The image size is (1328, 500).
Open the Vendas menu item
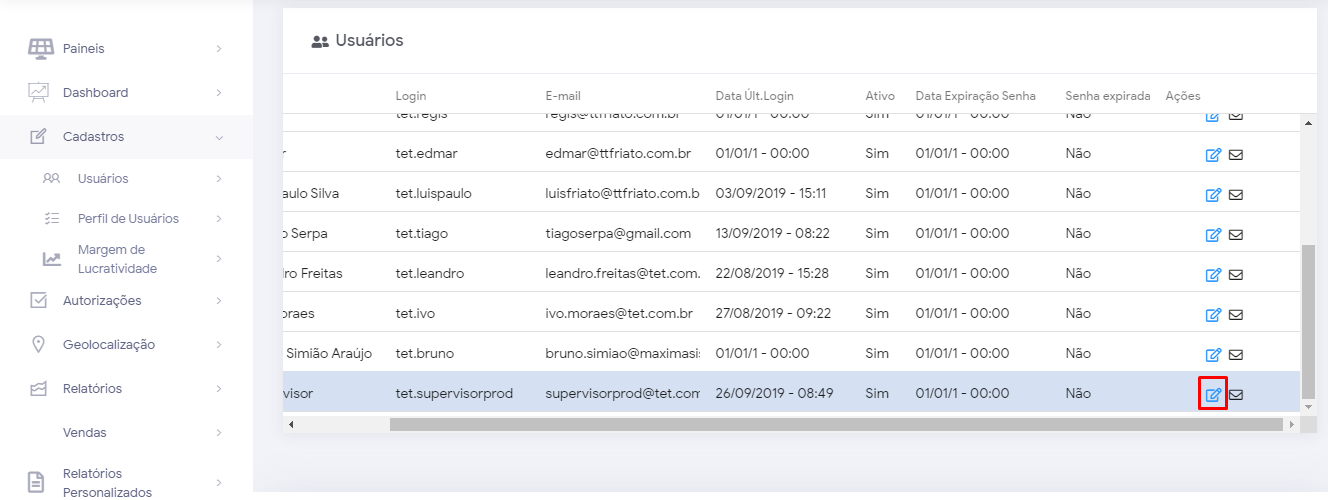[x=84, y=433]
